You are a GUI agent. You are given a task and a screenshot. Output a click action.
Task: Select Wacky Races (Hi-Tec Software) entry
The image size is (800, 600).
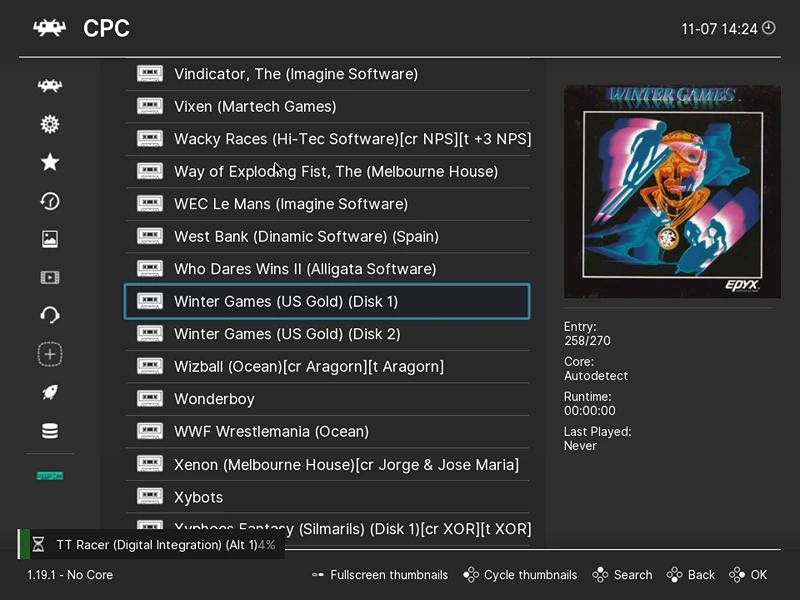[x=327, y=139]
